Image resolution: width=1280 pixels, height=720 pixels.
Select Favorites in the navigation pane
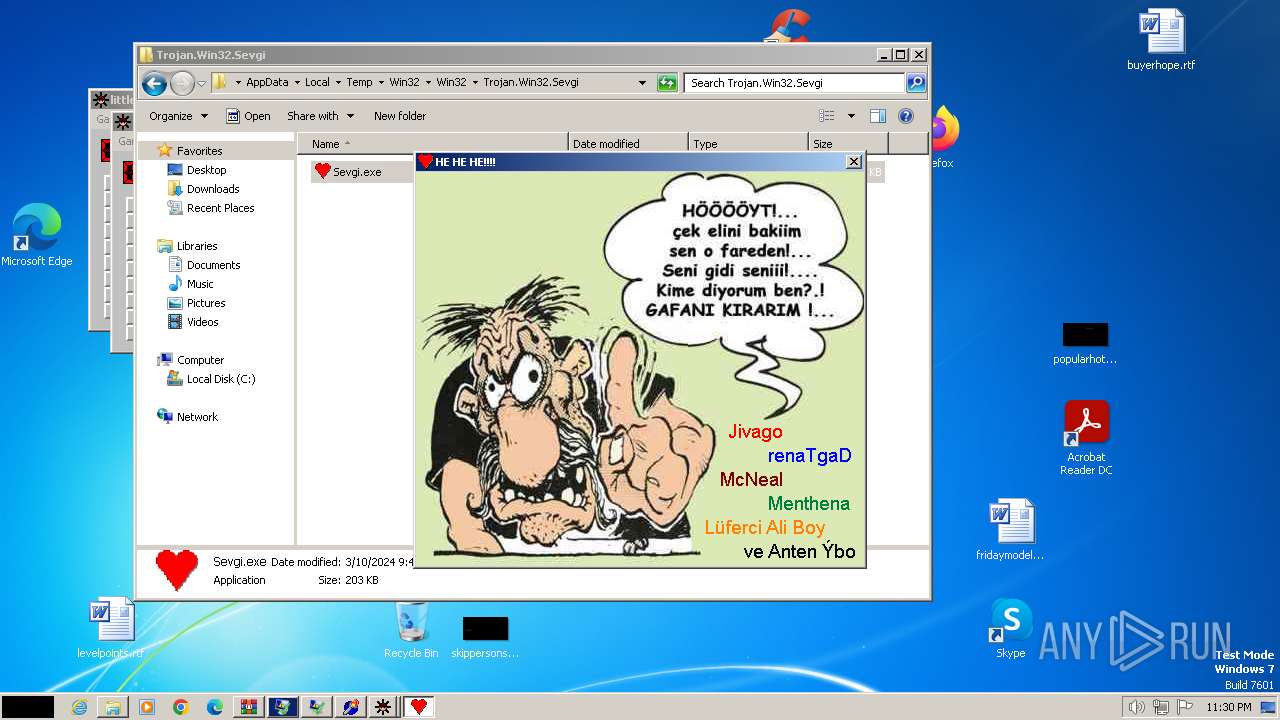[x=199, y=151]
